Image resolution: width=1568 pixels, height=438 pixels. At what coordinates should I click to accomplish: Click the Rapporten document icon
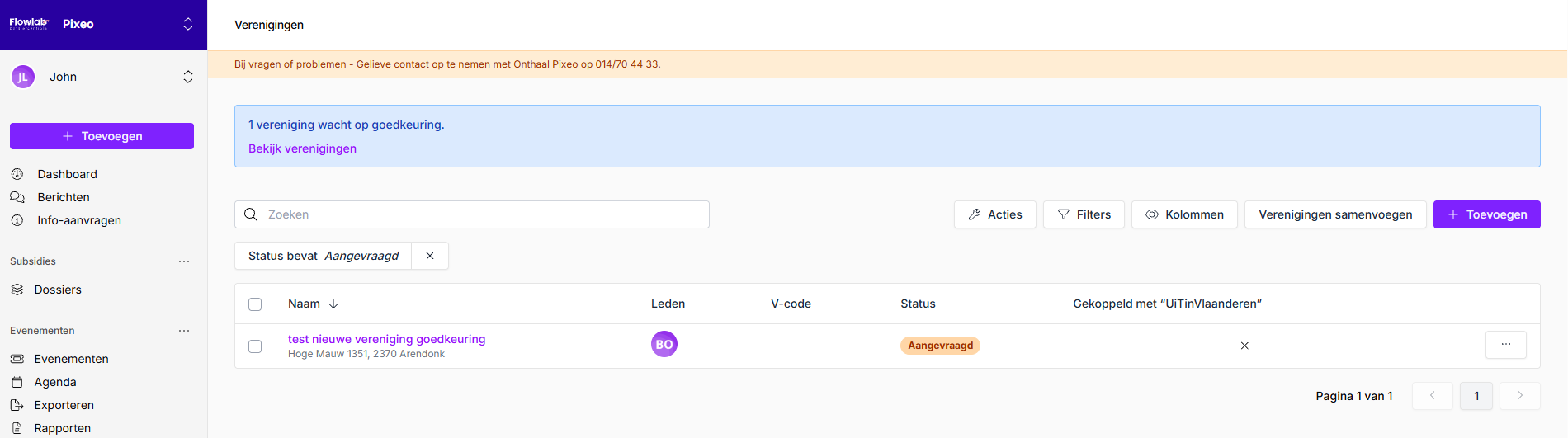tap(17, 428)
